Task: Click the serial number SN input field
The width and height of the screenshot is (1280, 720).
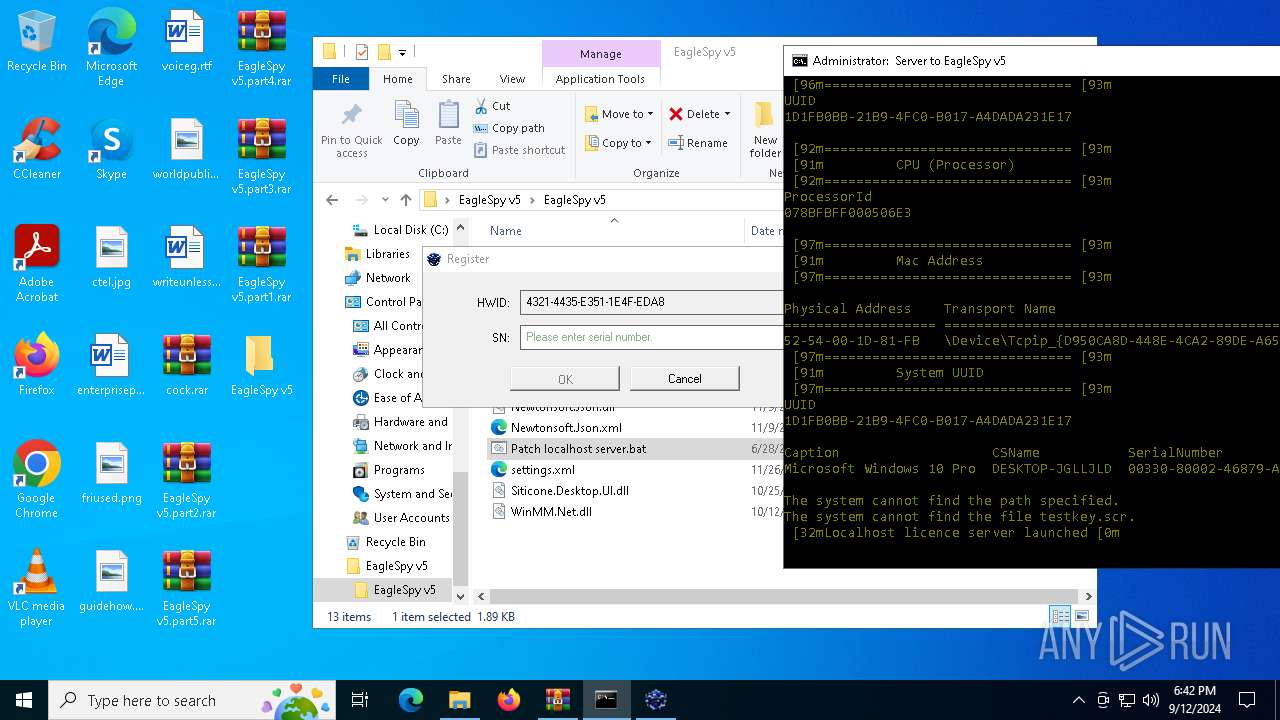Action: [651, 337]
